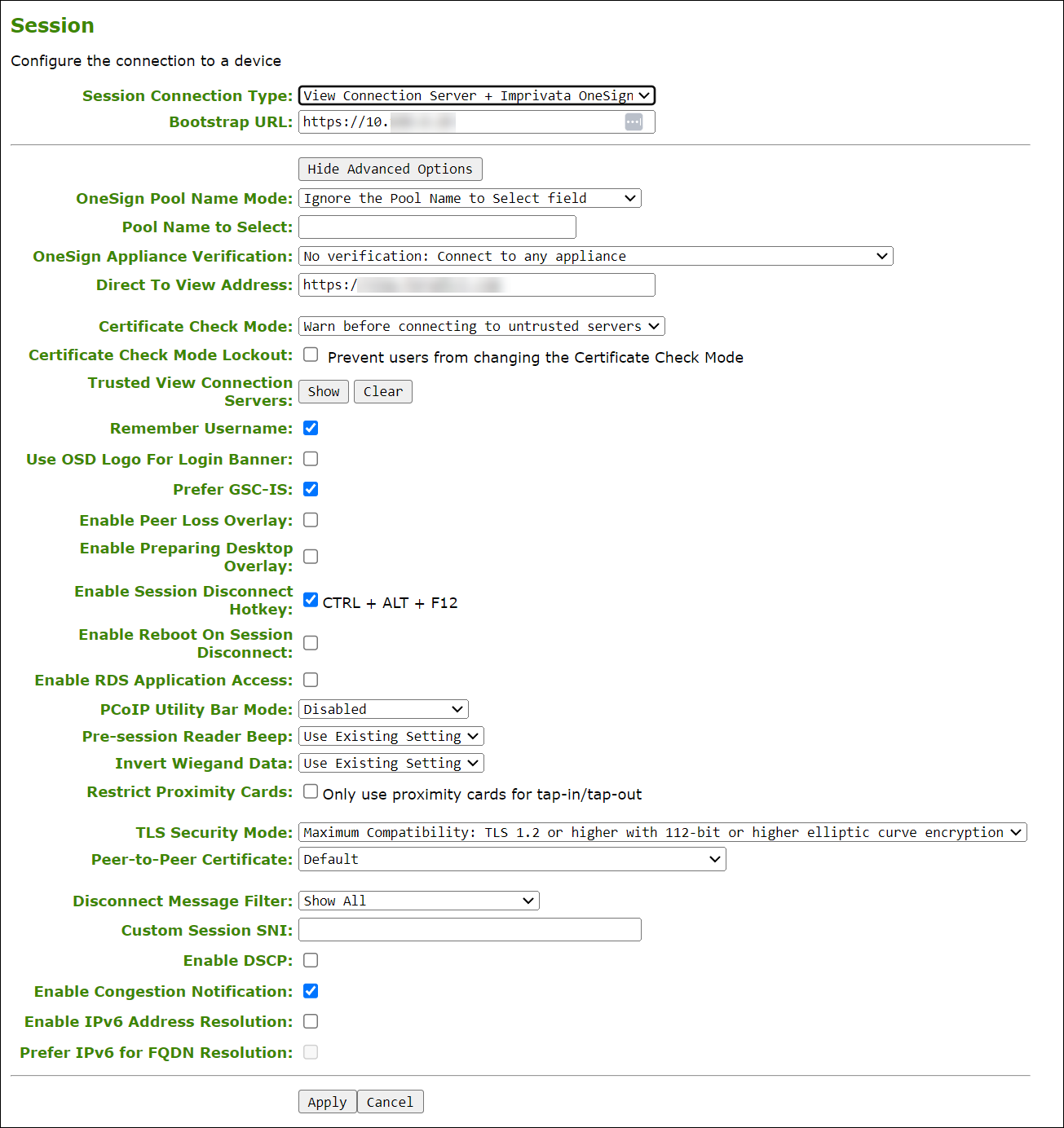
Task: Click 'CTRL + ALT + F12' hotkey text
Action: click(390, 603)
